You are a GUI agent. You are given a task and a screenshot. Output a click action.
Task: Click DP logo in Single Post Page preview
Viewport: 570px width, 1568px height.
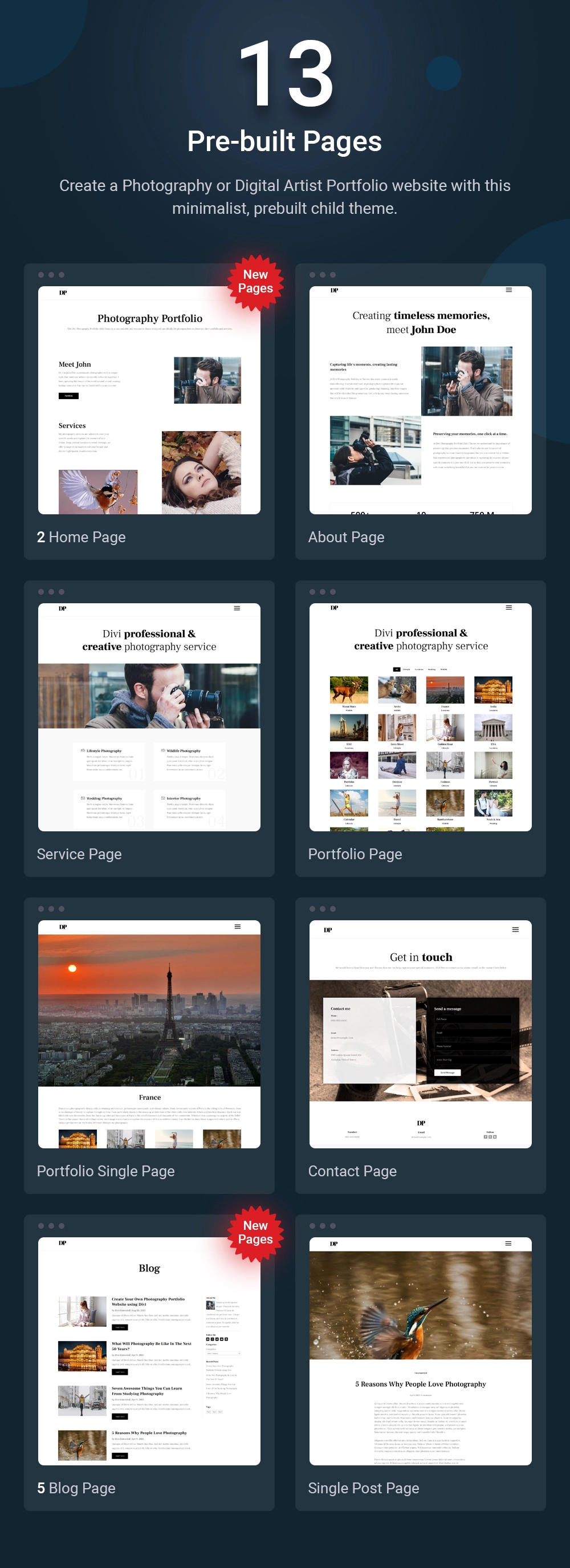[334, 1243]
